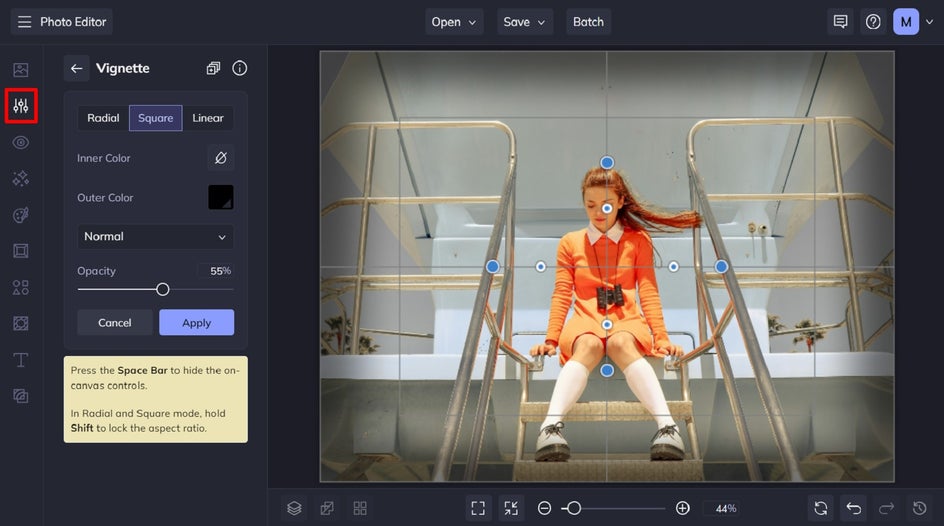Open the Photo Editor hamburger menu

coord(24,22)
